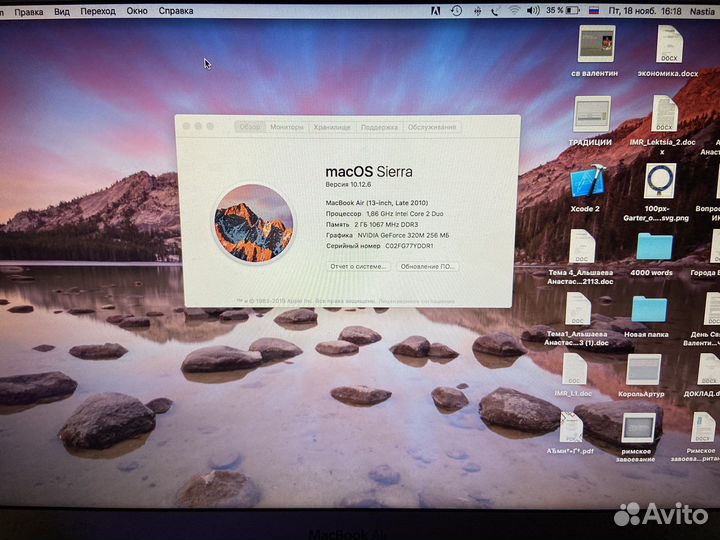Open the Справка menu
The height and width of the screenshot is (540, 720).
[x=176, y=11]
